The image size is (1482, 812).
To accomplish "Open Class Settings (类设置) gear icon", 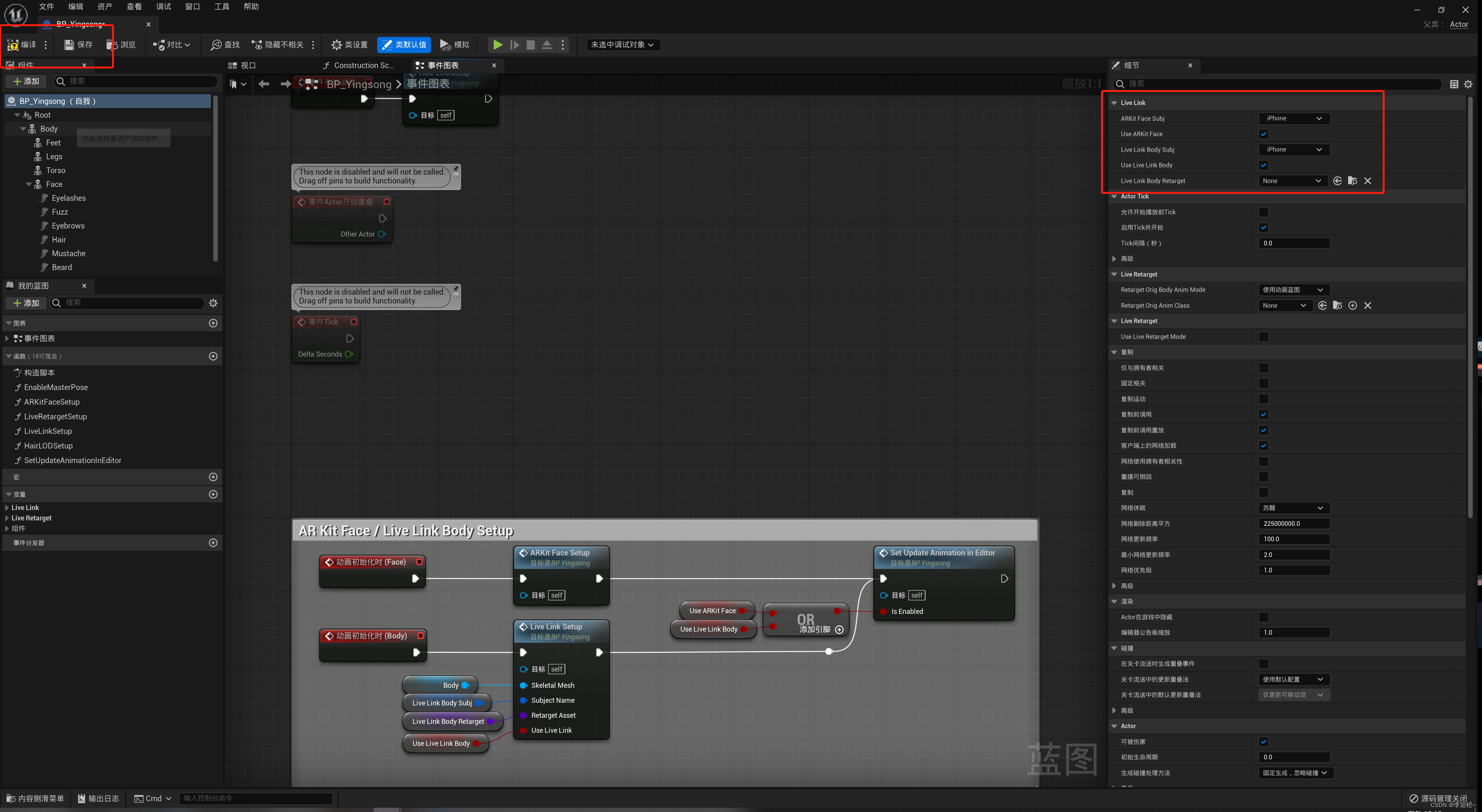I will [x=337, y=45].
